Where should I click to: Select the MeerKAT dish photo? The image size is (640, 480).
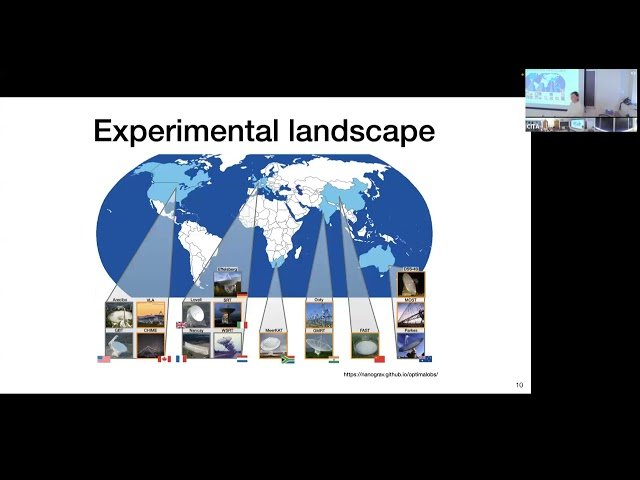coord(272,346)
